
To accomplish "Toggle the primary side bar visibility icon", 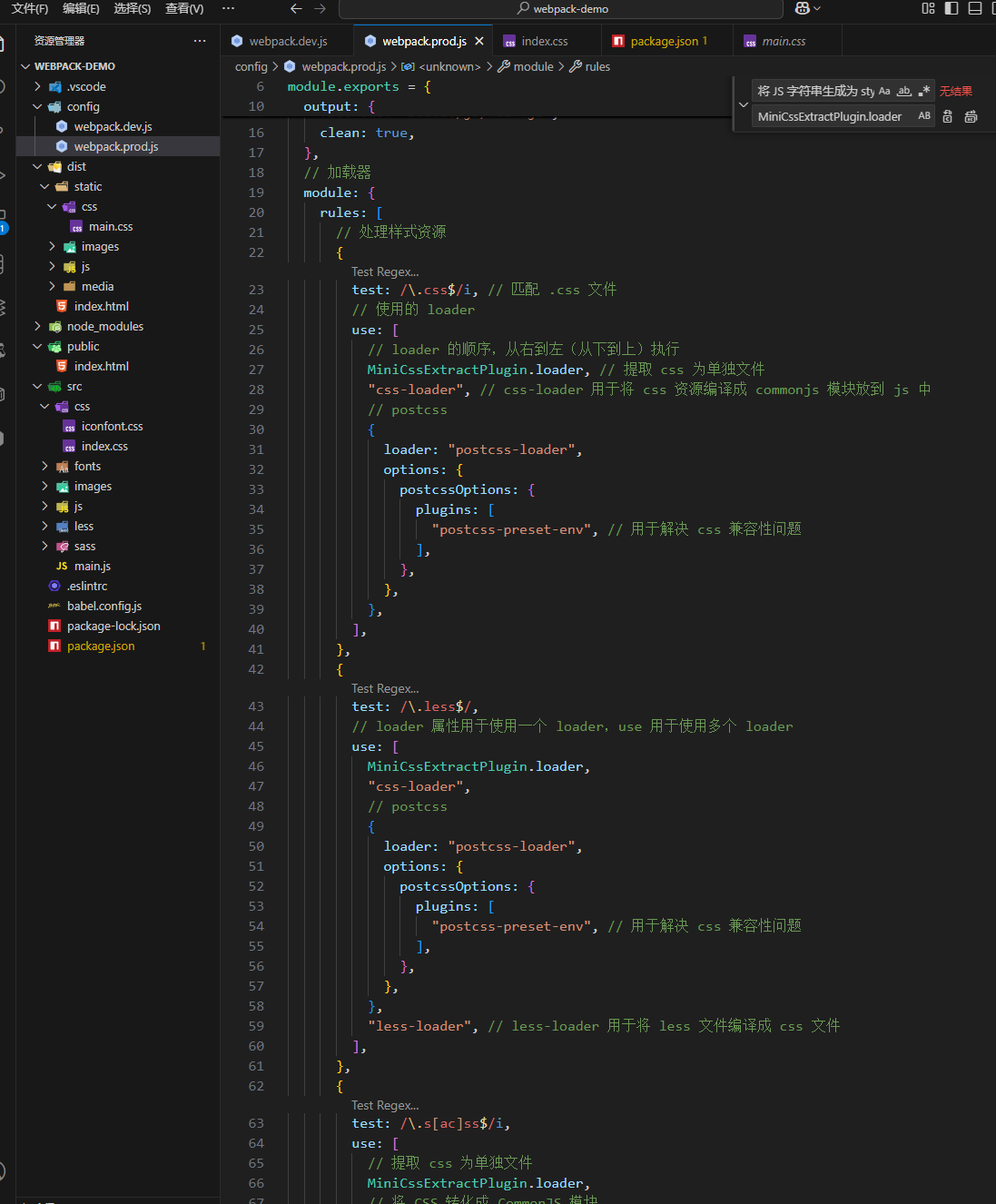I will (952, 8).
